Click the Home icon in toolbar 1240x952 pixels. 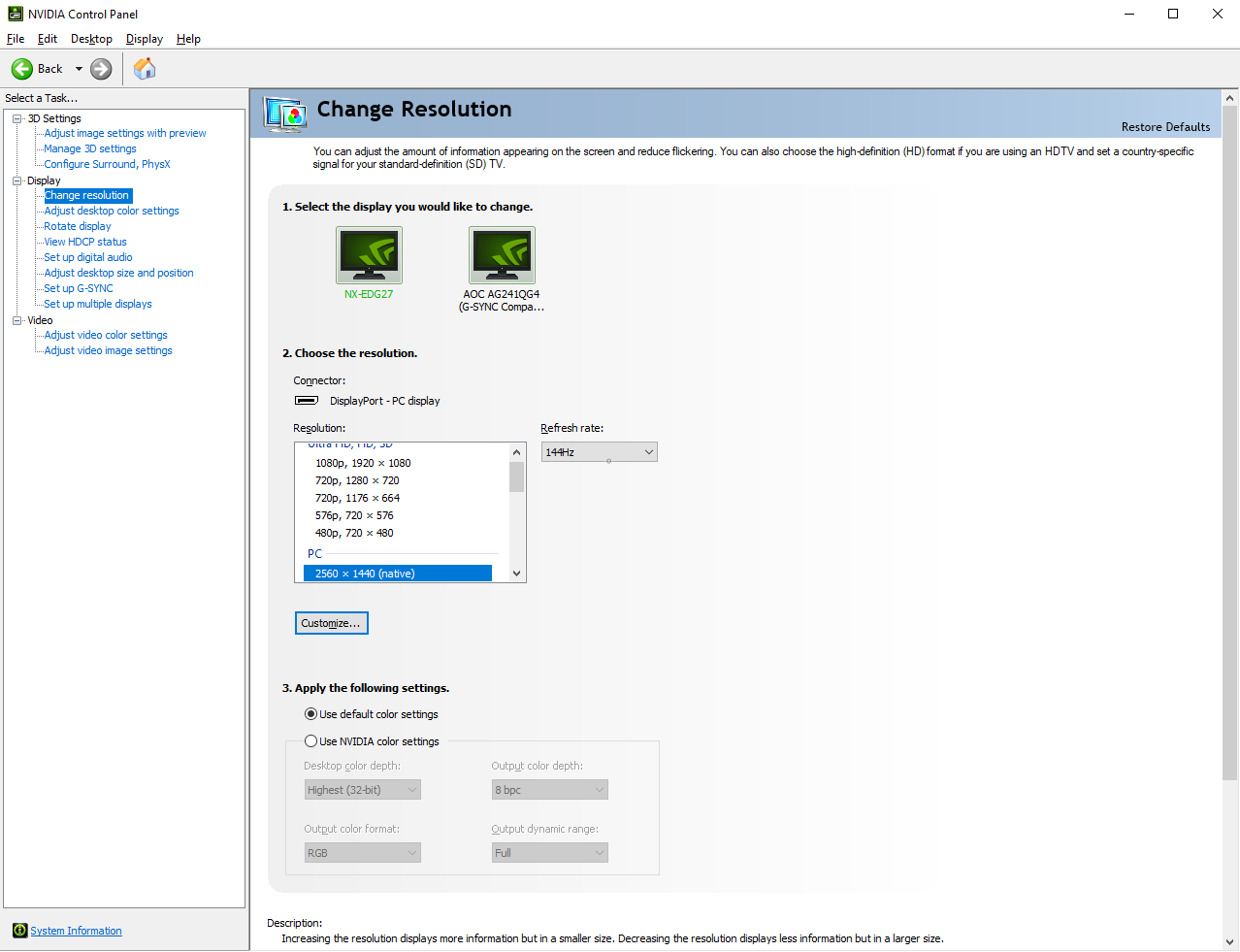(x=145, y=69)
